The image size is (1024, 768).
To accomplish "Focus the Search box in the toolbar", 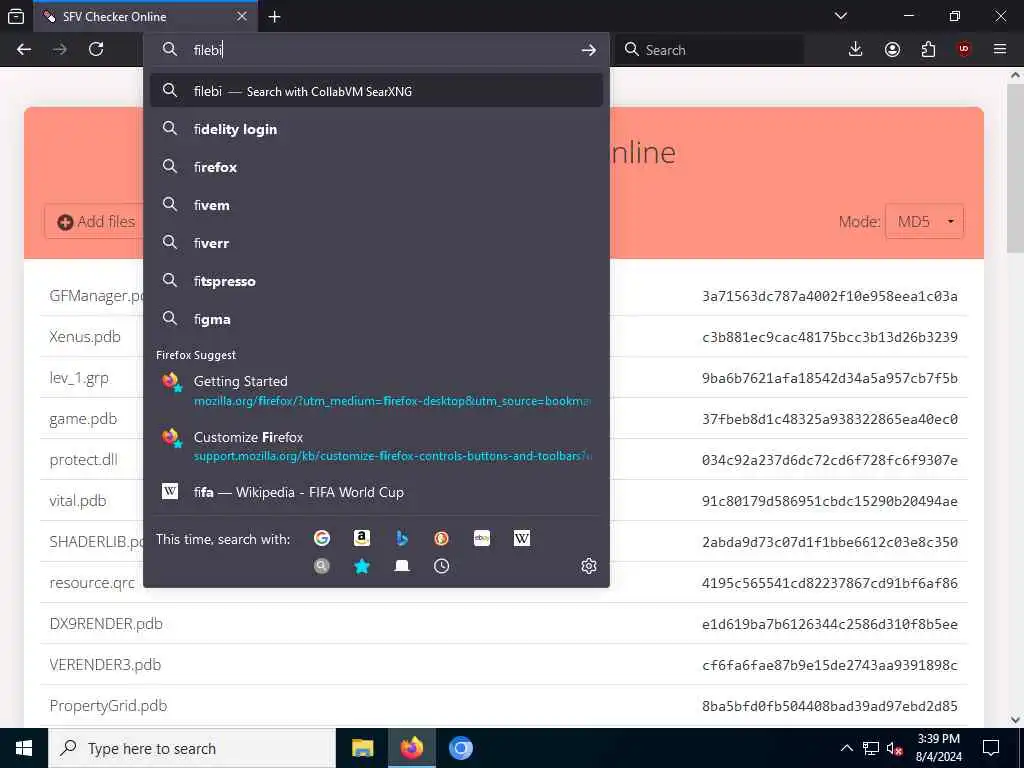I will (x=709, y=50).
